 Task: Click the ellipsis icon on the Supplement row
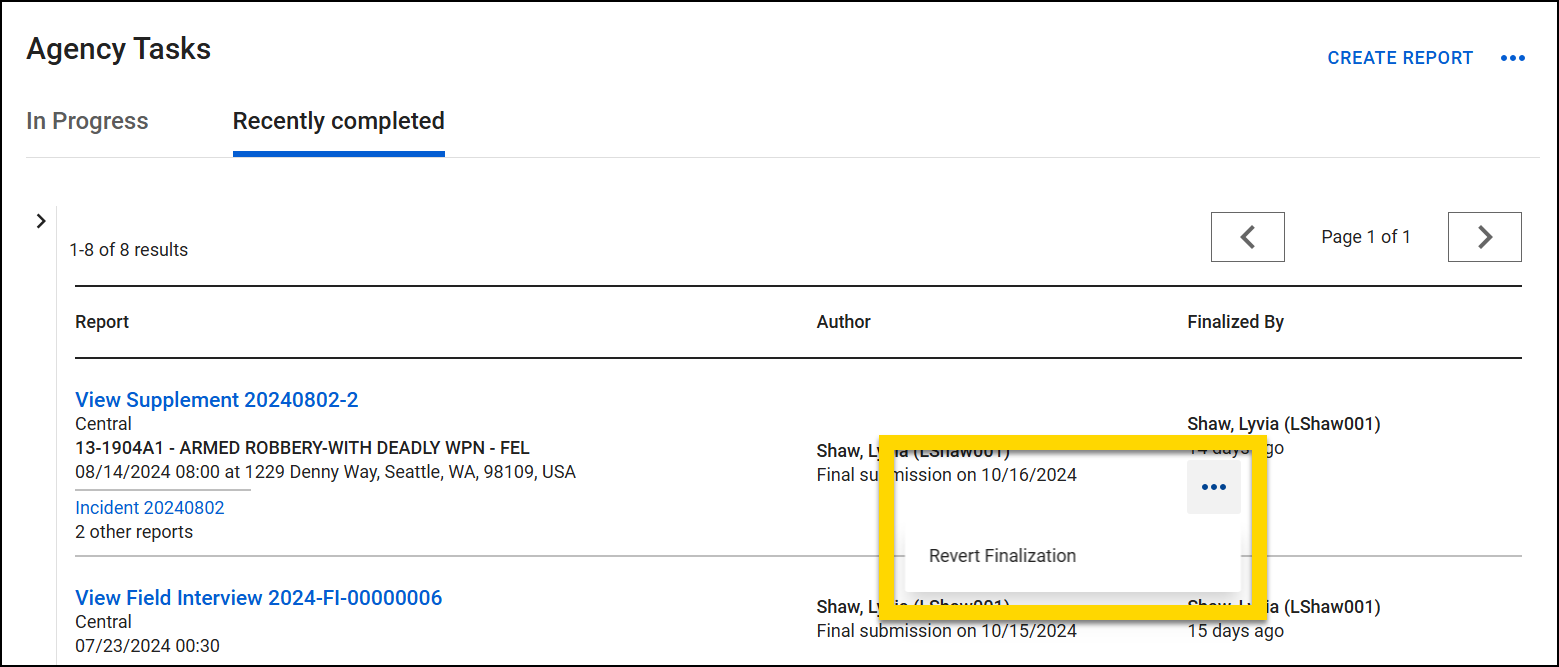(x=1213, y=487)
